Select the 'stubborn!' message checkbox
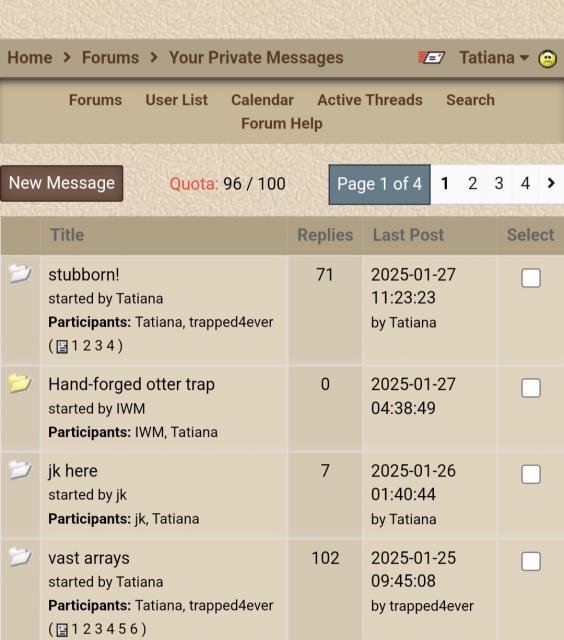Image resolution: width=564 pixels, height=640 pixels. pyautogui.click(x=531, y=278)
